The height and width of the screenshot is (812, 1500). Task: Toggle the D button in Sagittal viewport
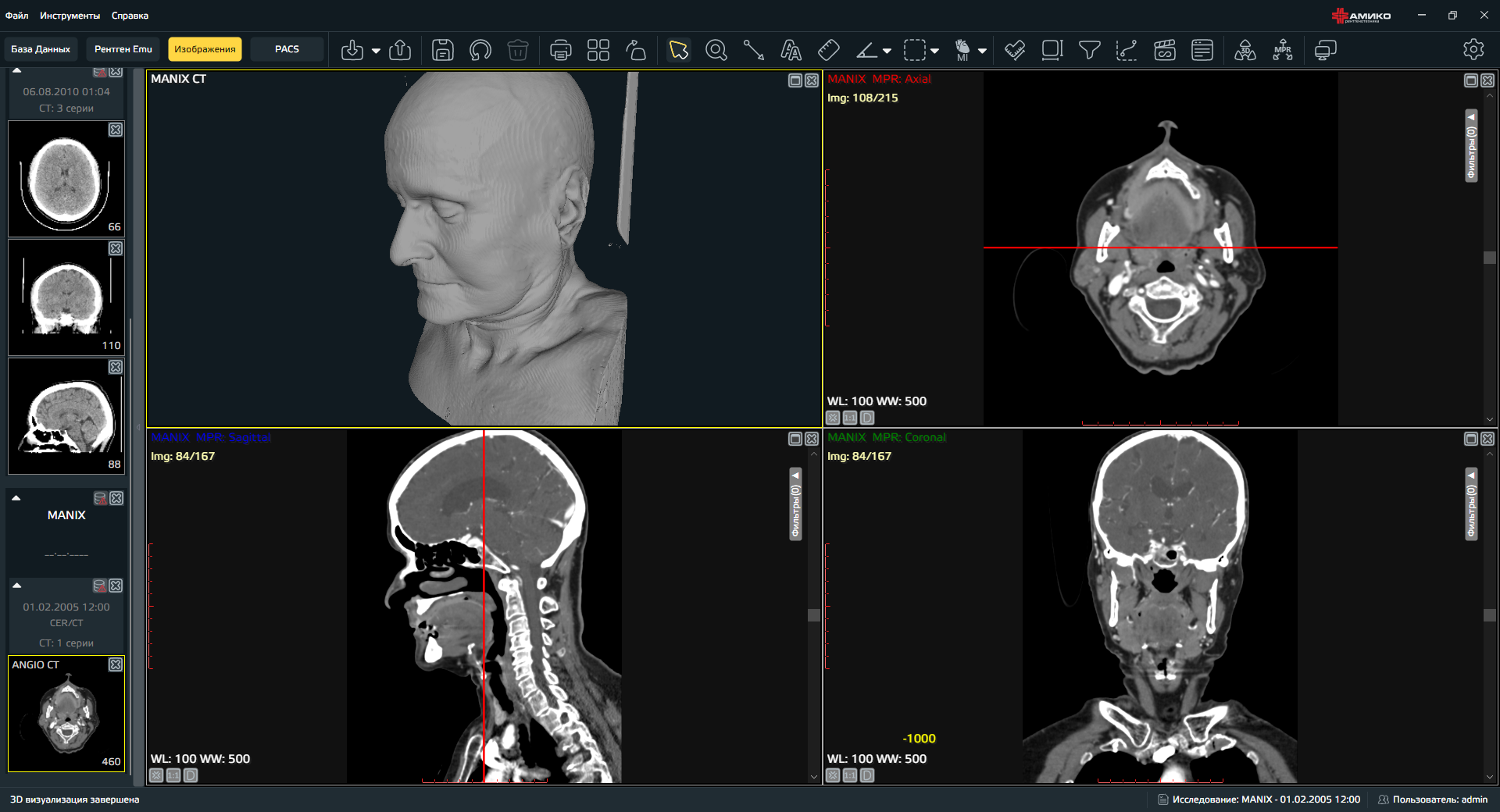191,775
